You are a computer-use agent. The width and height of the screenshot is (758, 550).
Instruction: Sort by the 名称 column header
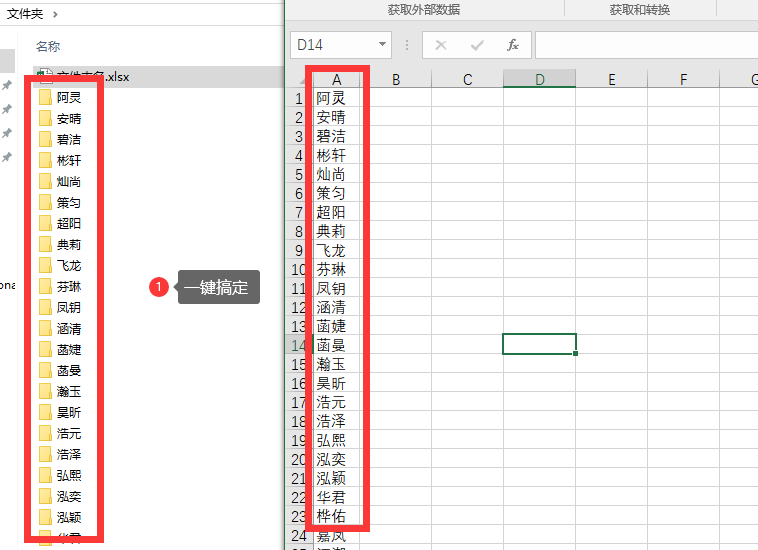point(48,46)
